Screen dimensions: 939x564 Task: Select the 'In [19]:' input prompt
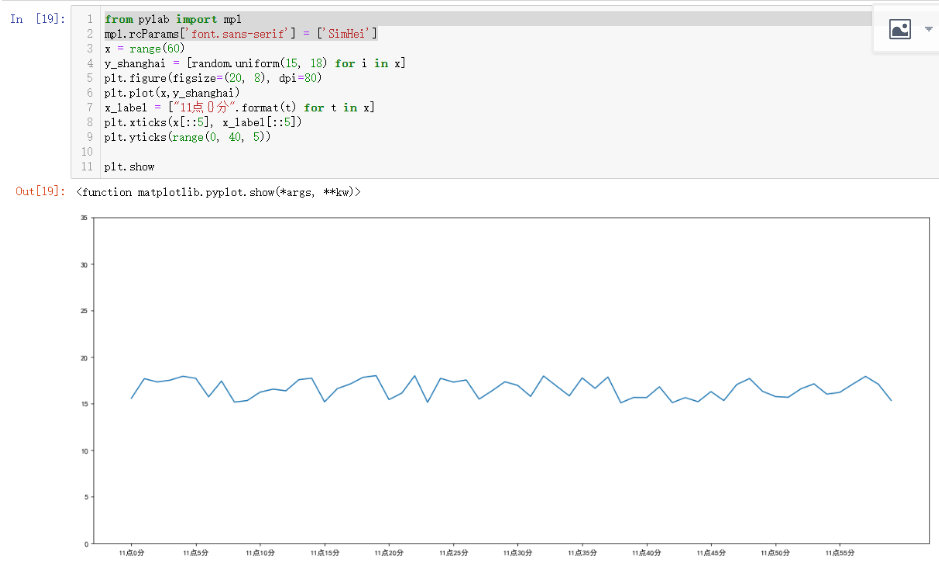tap(38, 19)
